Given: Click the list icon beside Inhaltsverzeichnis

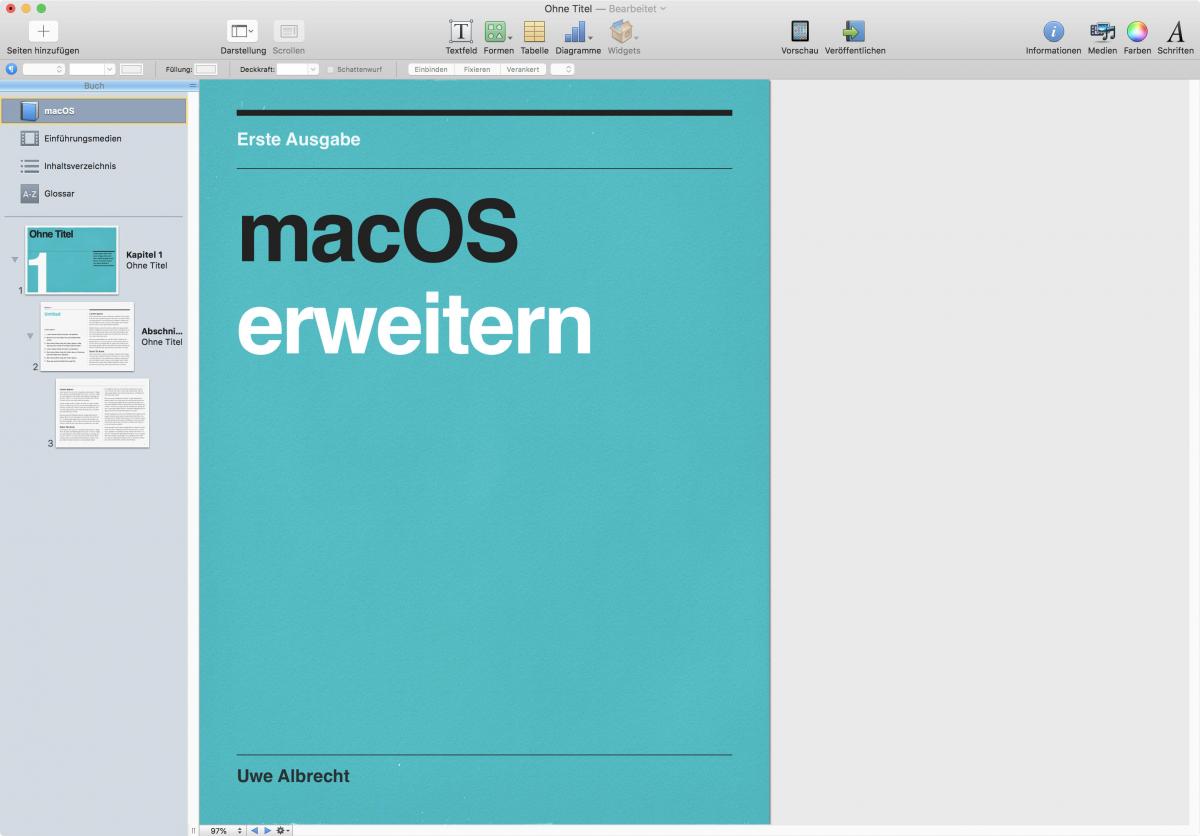Looking at the screenshot, I should (x=29, y=166).
